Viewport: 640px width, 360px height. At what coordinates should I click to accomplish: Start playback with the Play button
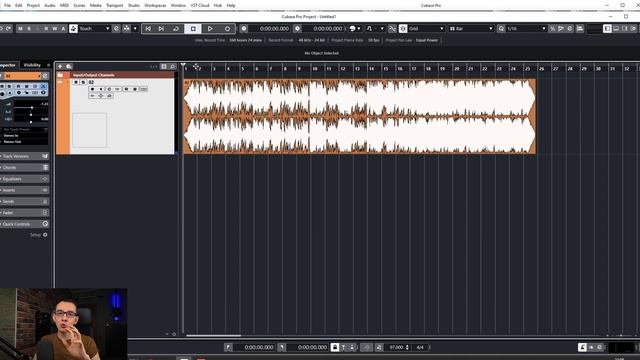210,29
